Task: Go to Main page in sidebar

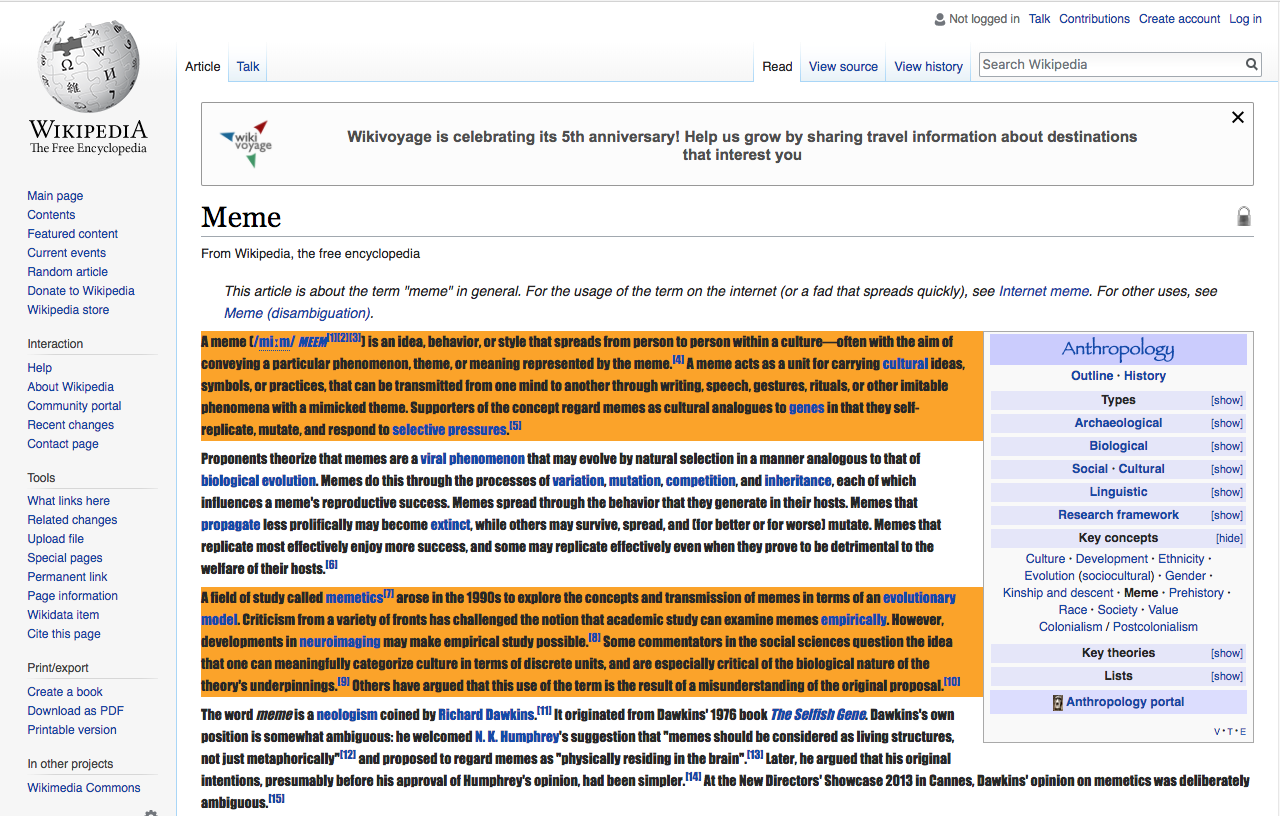Action: point(55,196)
